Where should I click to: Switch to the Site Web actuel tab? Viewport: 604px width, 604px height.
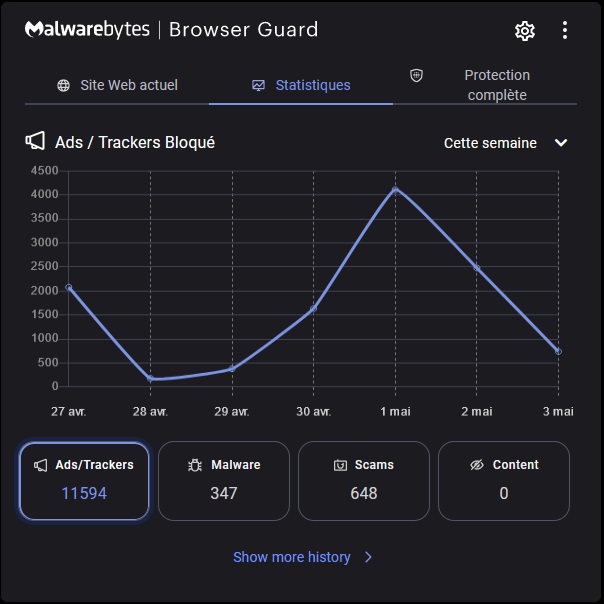click(x=117, y=85)
